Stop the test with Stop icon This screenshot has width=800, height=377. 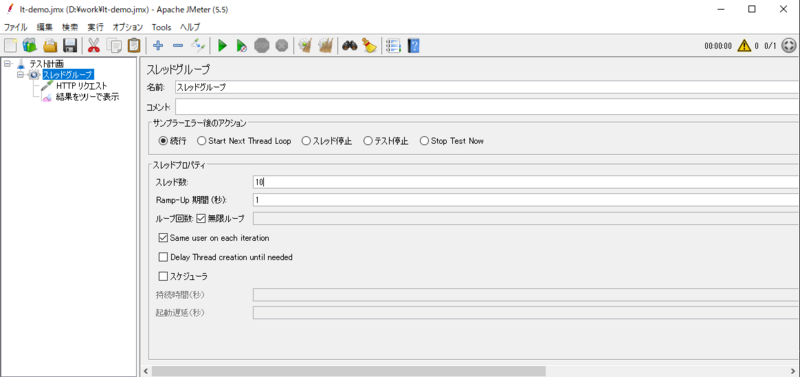(262, 46)
